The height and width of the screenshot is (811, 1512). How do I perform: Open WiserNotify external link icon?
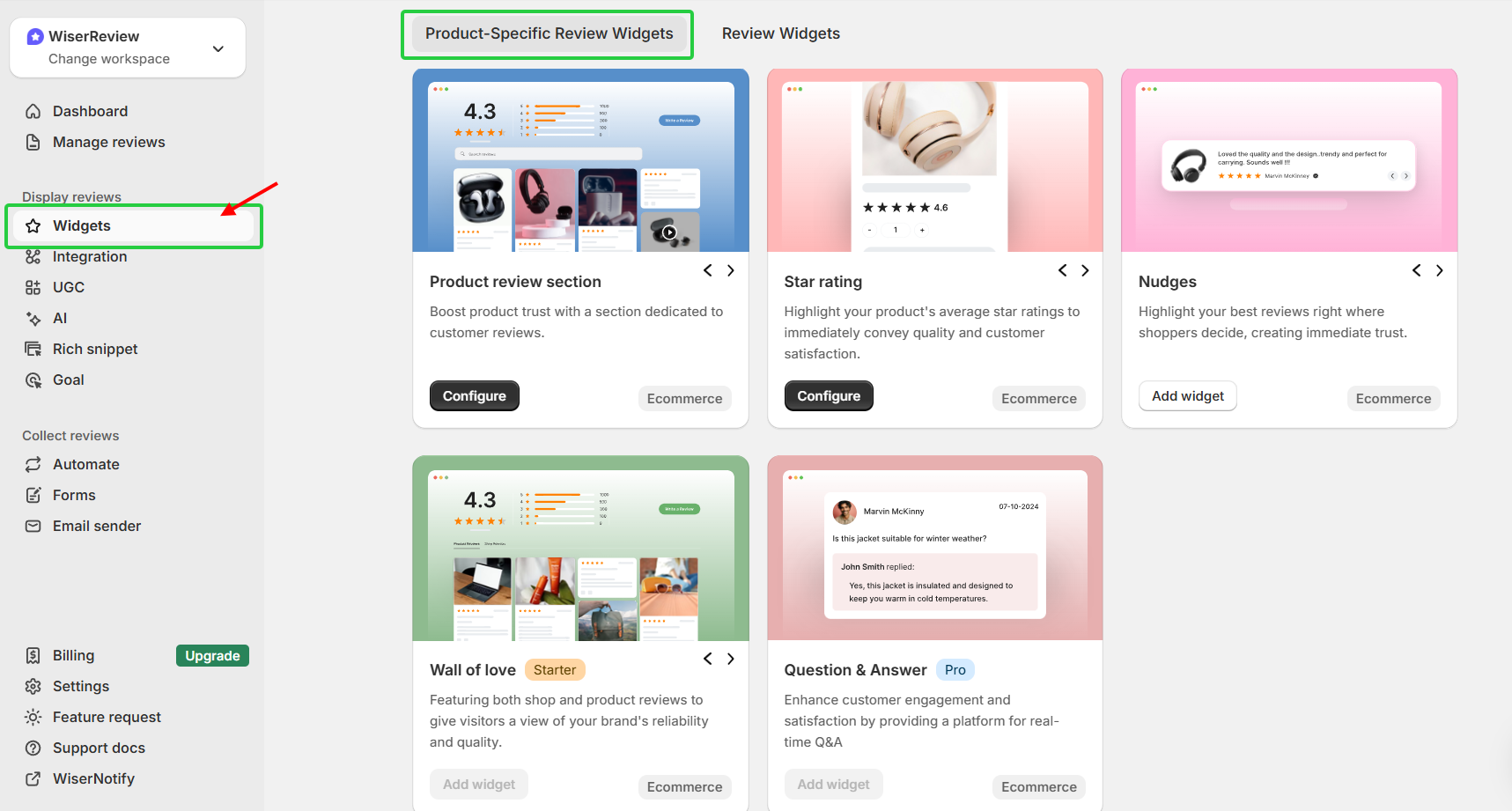pos(33,778)
